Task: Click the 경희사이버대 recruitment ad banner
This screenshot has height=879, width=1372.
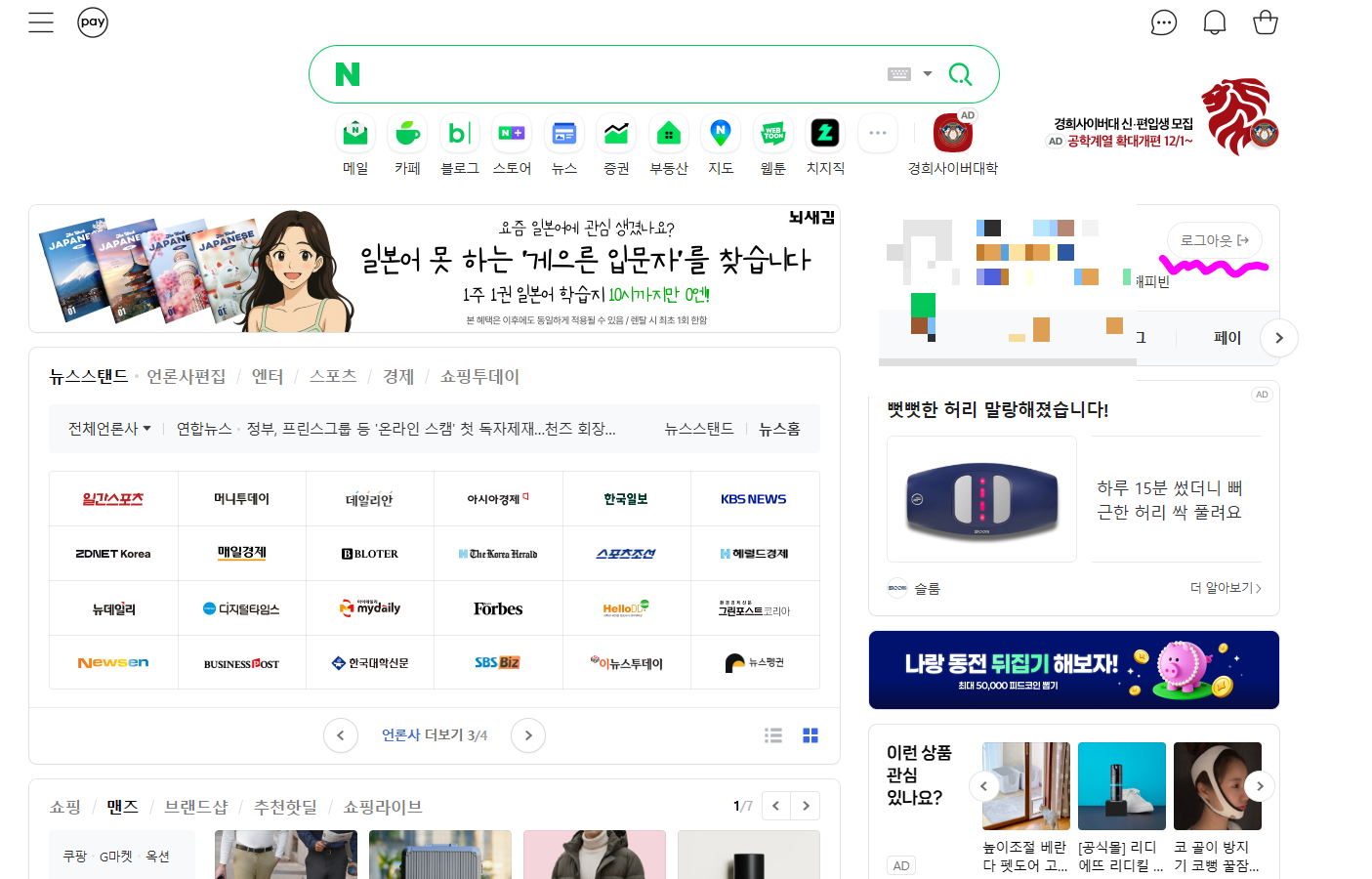Action: (x=1162, y=117)
